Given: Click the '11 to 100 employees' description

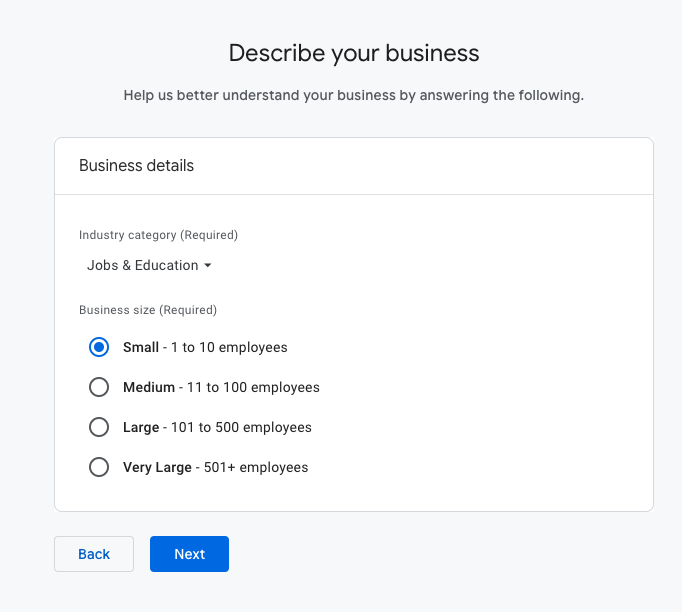Looking at the screenshot, I should pos(253,387).
